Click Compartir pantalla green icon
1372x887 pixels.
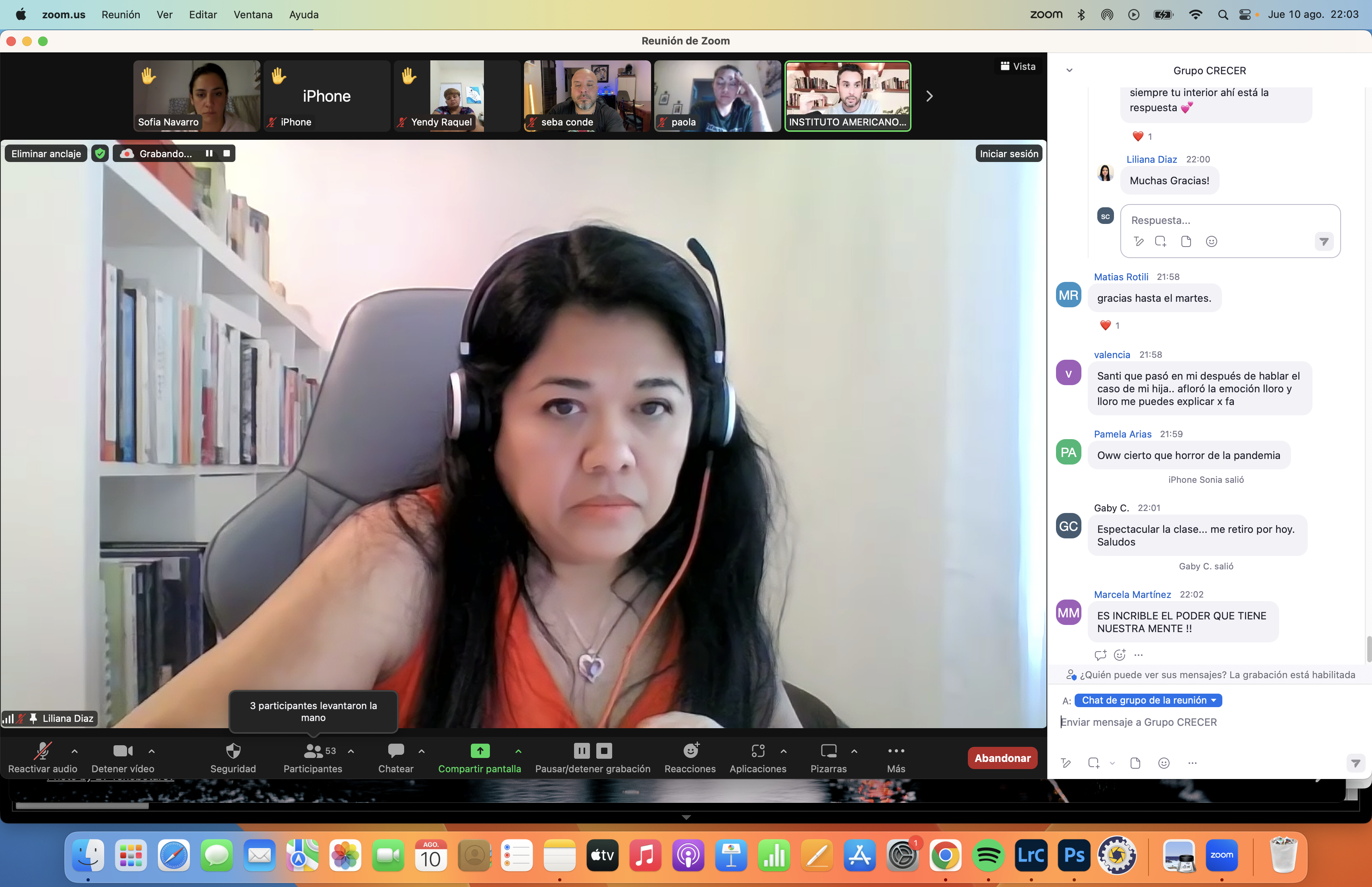tap(480, 751)
